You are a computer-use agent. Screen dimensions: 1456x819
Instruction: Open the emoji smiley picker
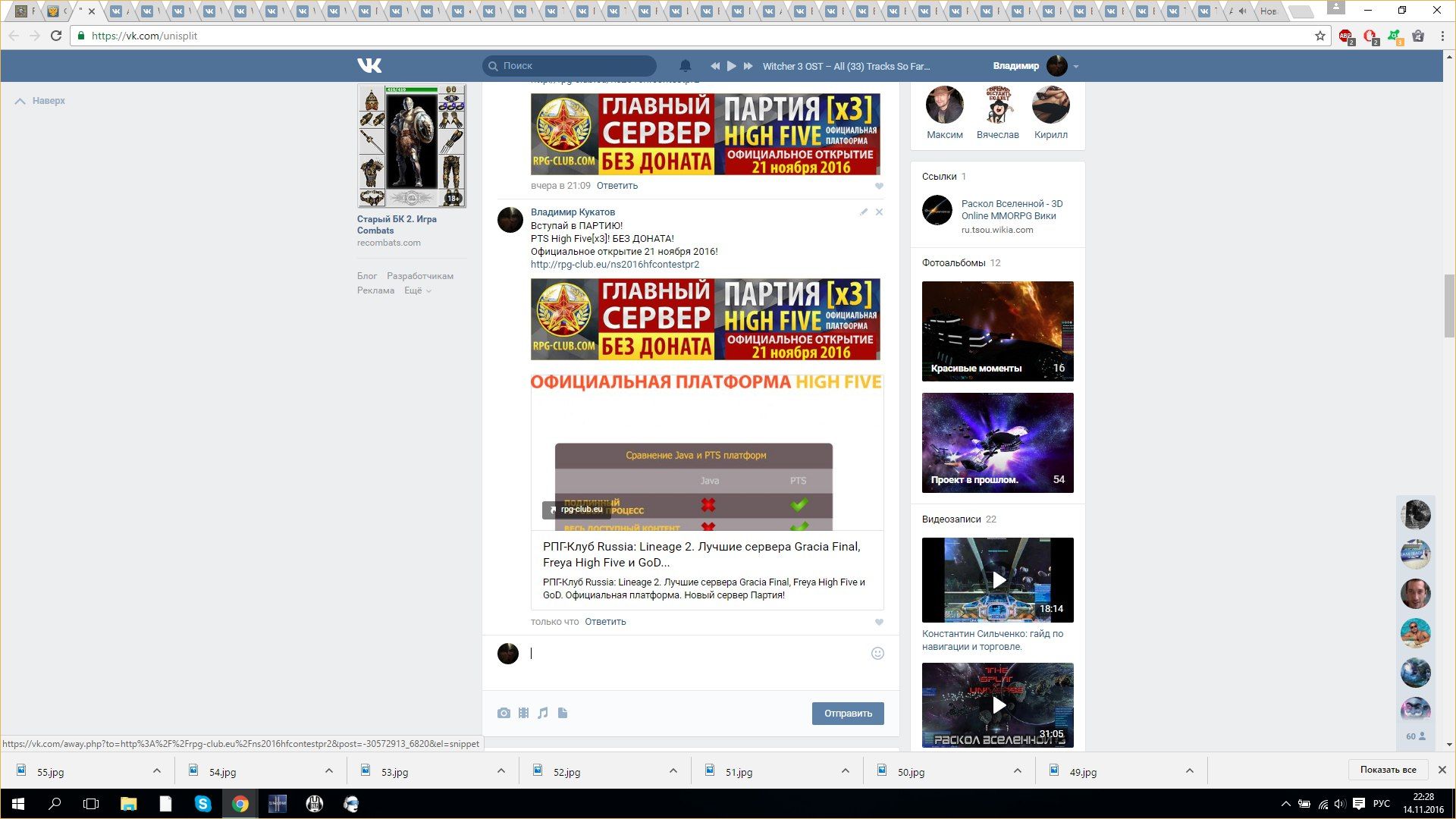point(877,654)
